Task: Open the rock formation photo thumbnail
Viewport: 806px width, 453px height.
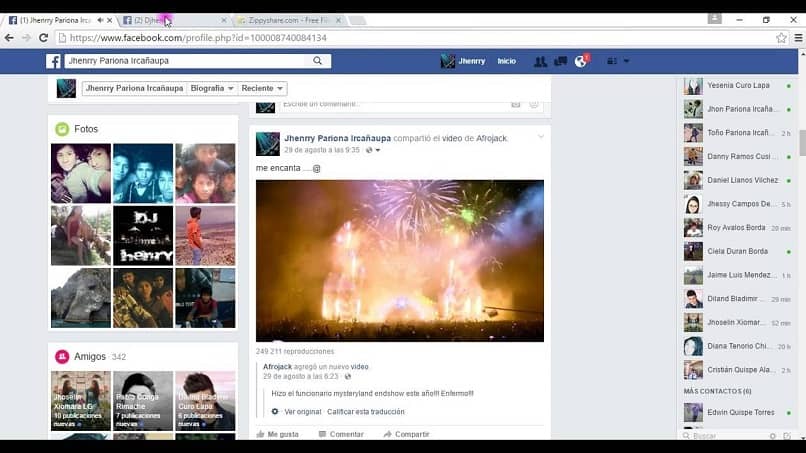Action: coord(81,298)
